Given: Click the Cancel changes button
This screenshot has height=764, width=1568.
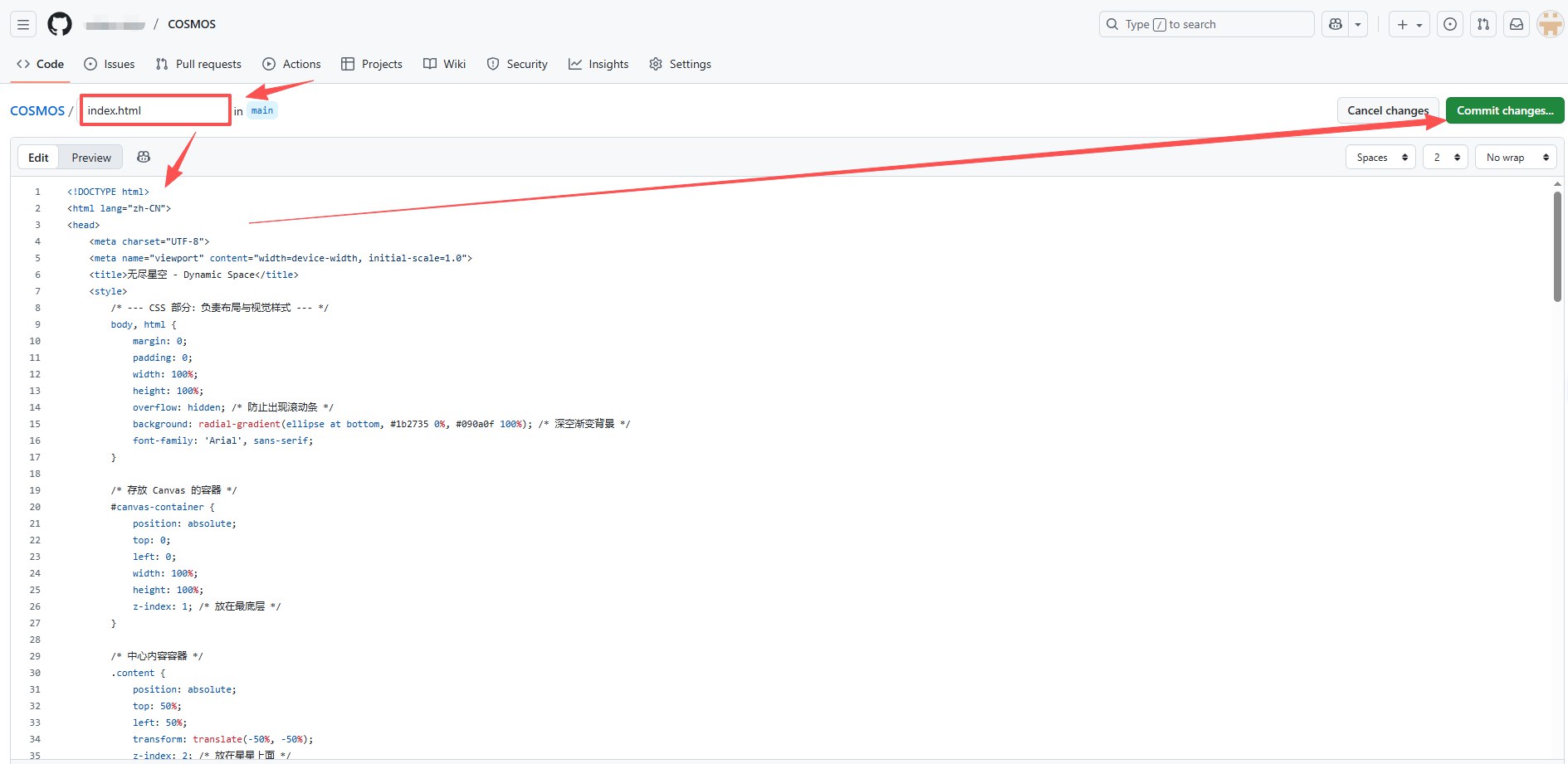Looking at the screenshot, I should coord(1387,110).
